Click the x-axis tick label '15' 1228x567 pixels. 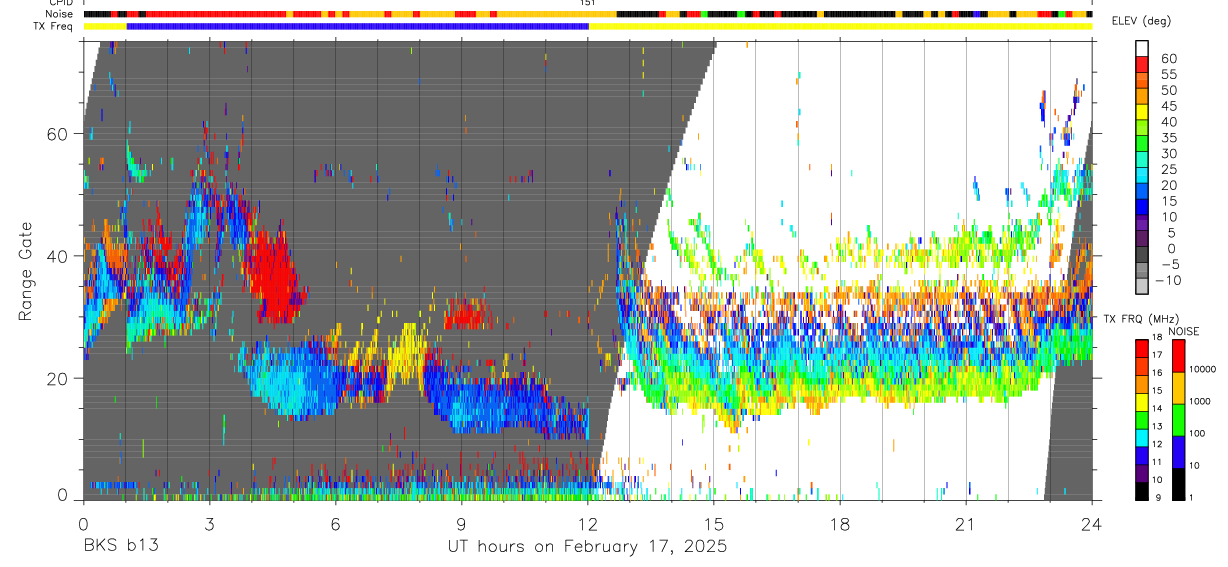click(x=714, y=524)
